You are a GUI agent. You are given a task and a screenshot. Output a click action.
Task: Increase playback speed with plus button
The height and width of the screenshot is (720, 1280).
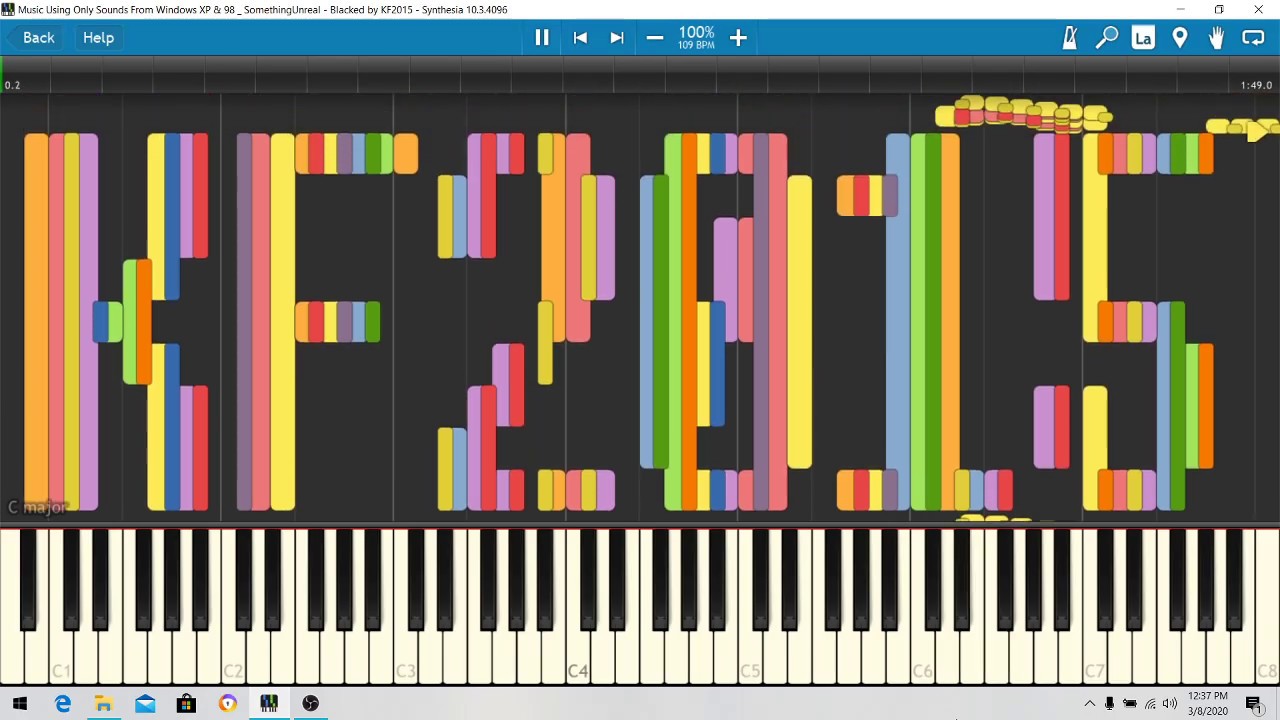(738, 37)
